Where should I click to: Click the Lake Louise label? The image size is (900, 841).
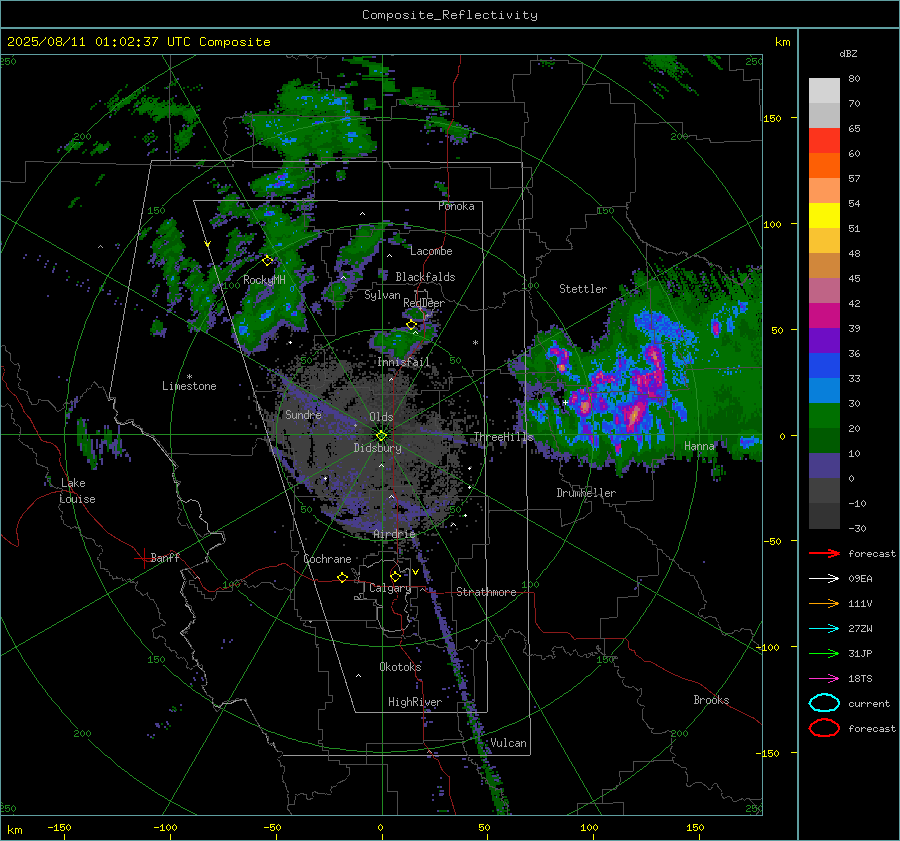coord(77,491)
